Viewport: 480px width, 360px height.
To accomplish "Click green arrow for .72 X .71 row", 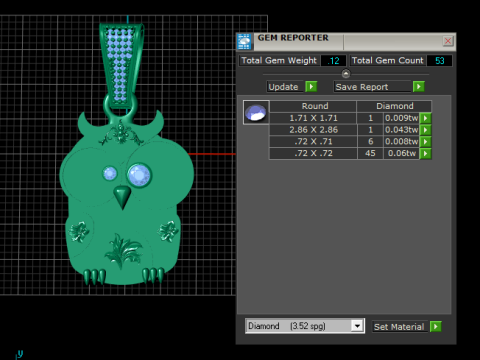I will (x=425, y=142).
